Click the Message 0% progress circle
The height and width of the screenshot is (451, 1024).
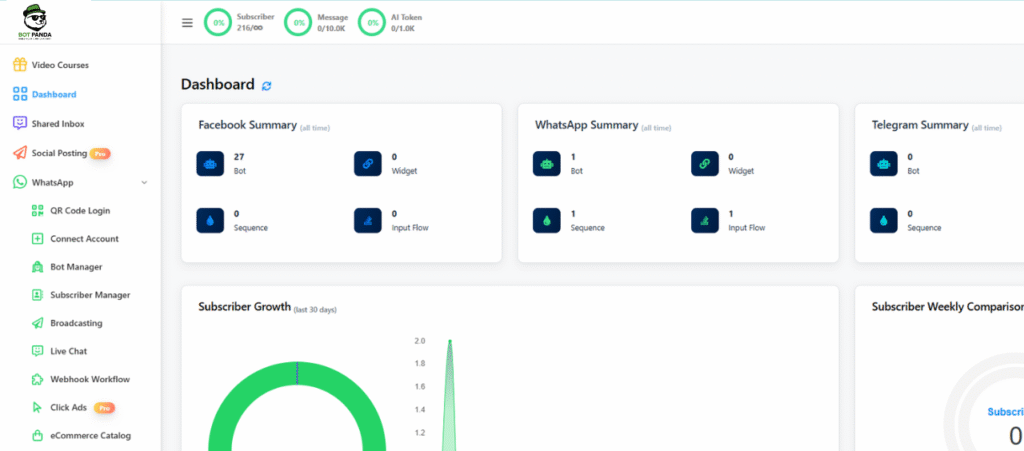(x=298, y=22)
